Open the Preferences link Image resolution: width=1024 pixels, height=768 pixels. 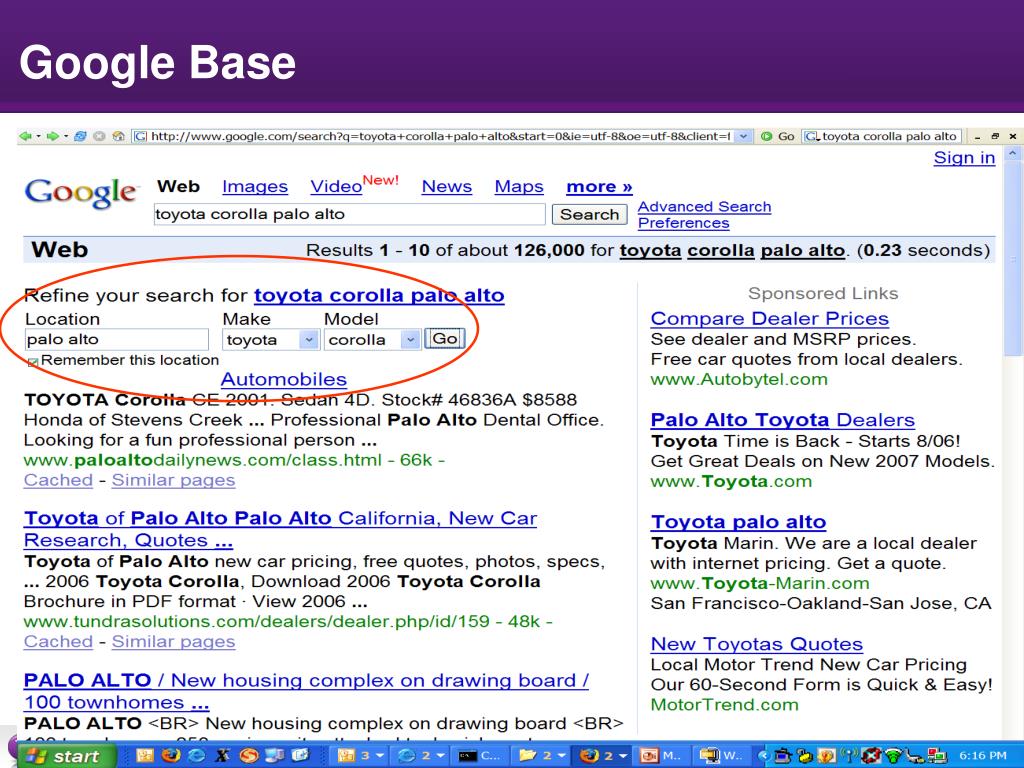click(x=683, y=223)
